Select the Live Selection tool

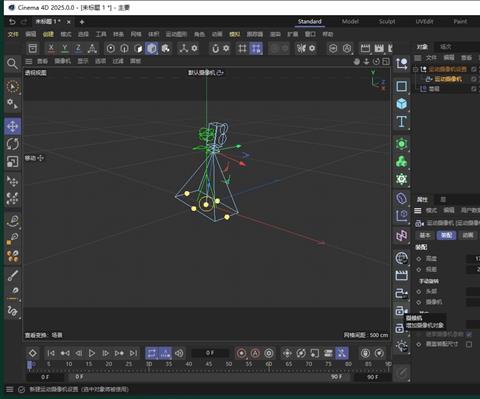click(x=12, y=87)
